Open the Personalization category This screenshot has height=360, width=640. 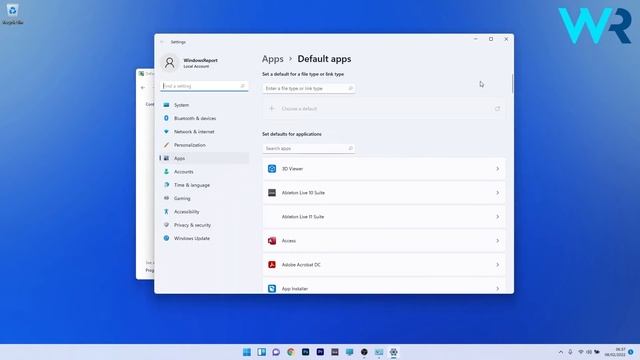coord(204,145)
